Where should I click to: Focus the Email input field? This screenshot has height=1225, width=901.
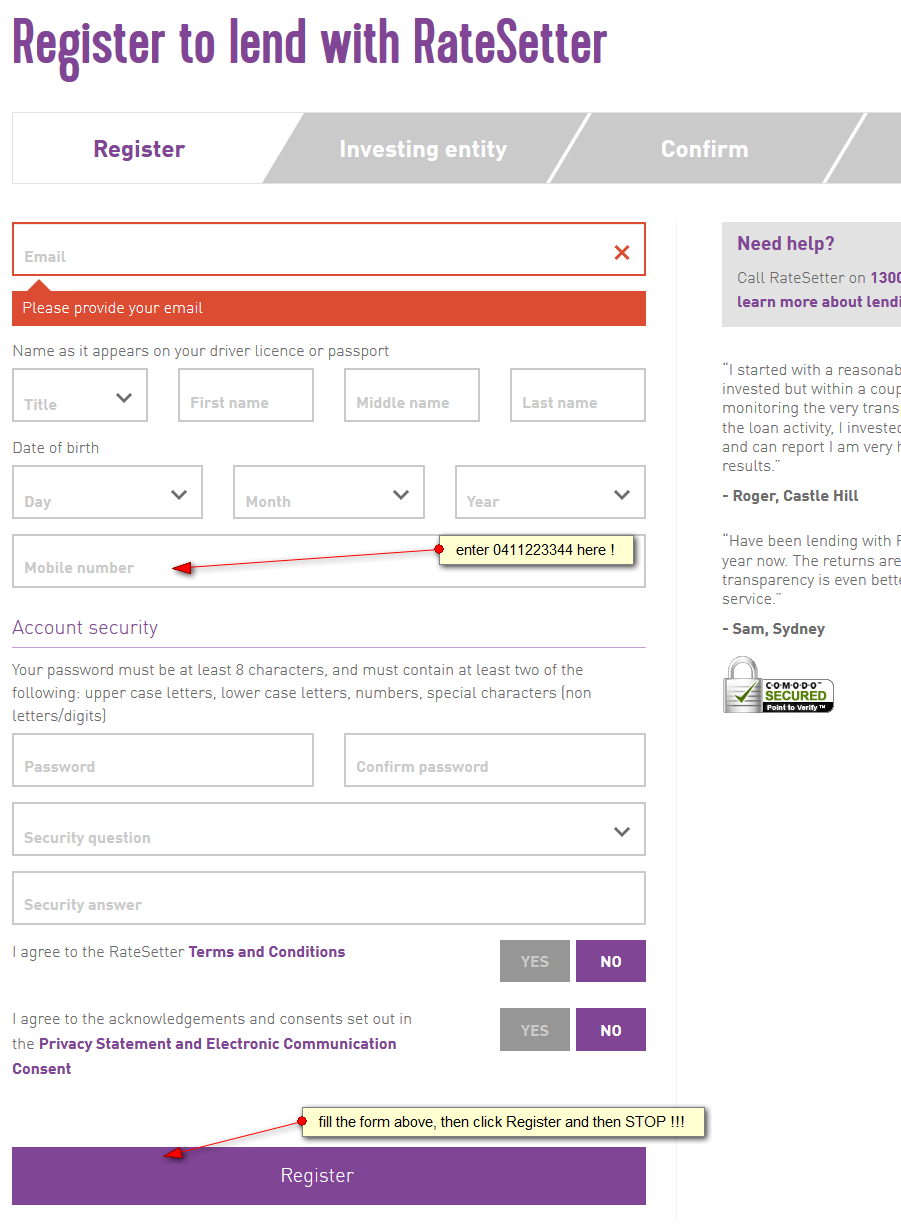tap(329, 249)
